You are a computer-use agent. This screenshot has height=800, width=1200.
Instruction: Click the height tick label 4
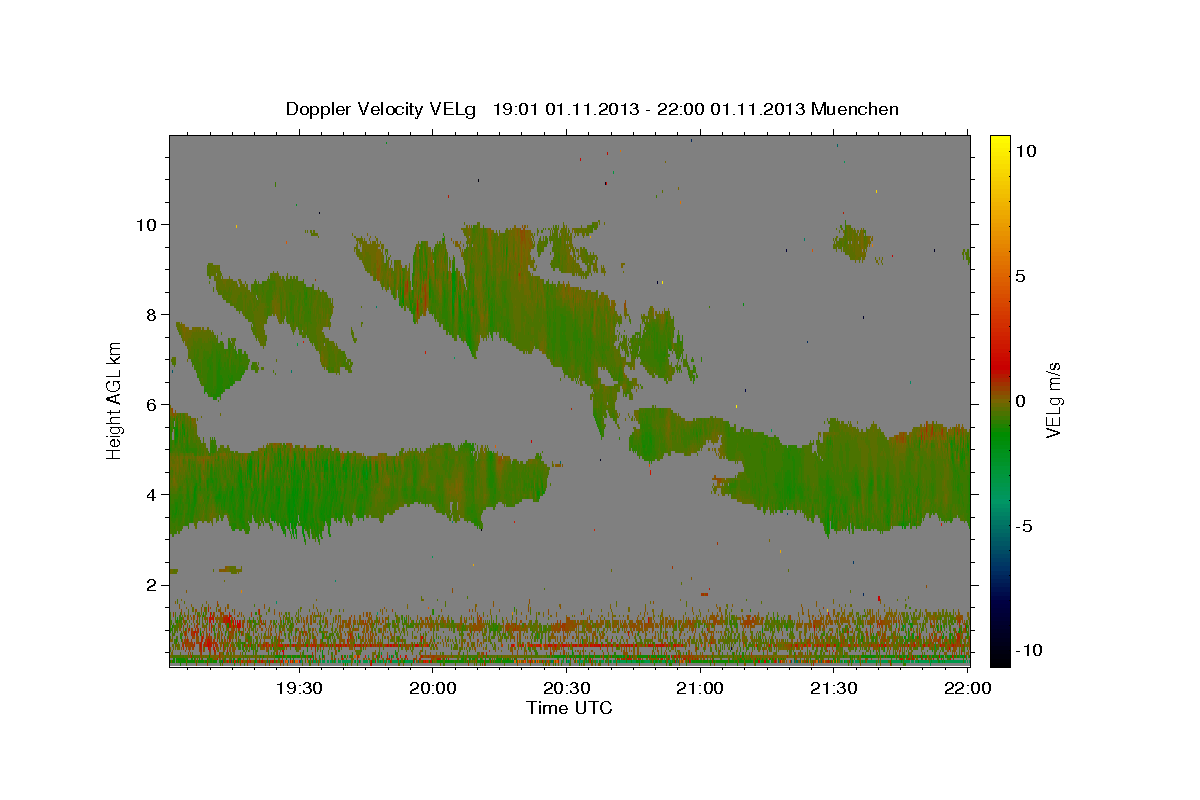[150, 494]
